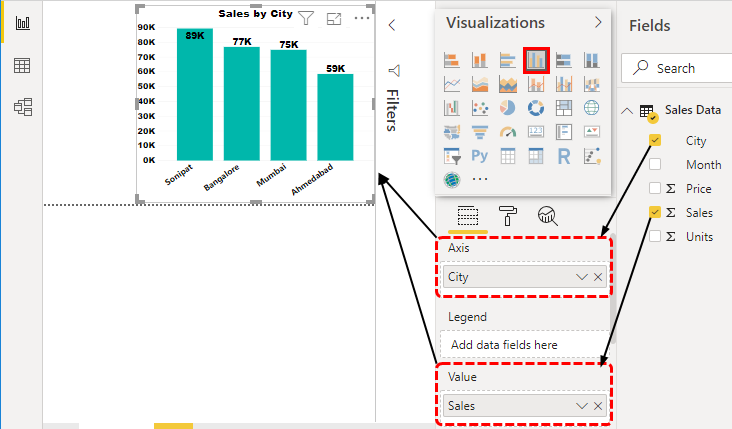Click Legend 'Add data fields here' well
Screen dimensions: 732x429
pos(524,345)
